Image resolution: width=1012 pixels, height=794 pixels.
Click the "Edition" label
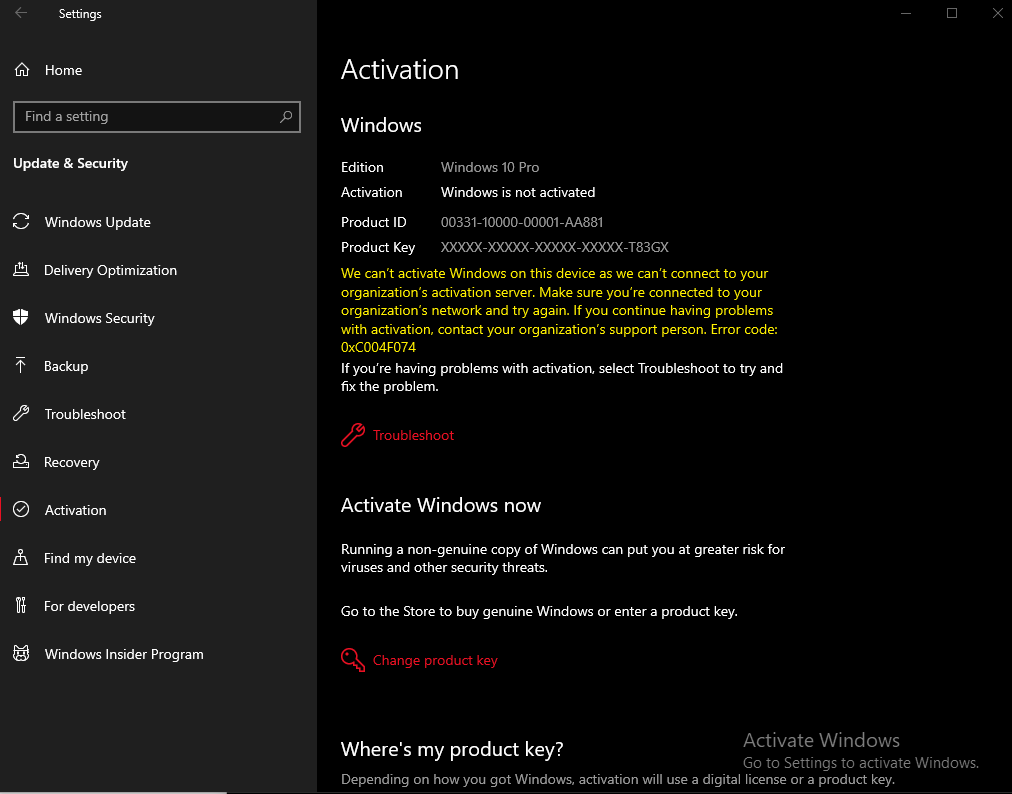coord(362,167)
